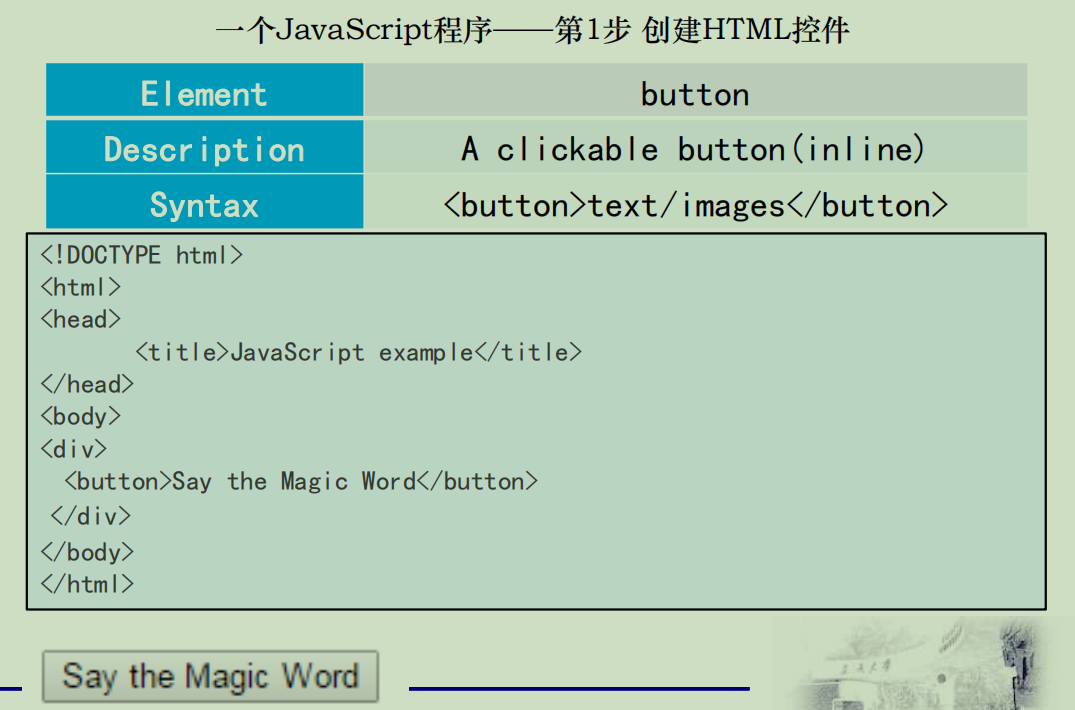Click the <button>Say the Magic Word</button> code line

pos(301,482)
